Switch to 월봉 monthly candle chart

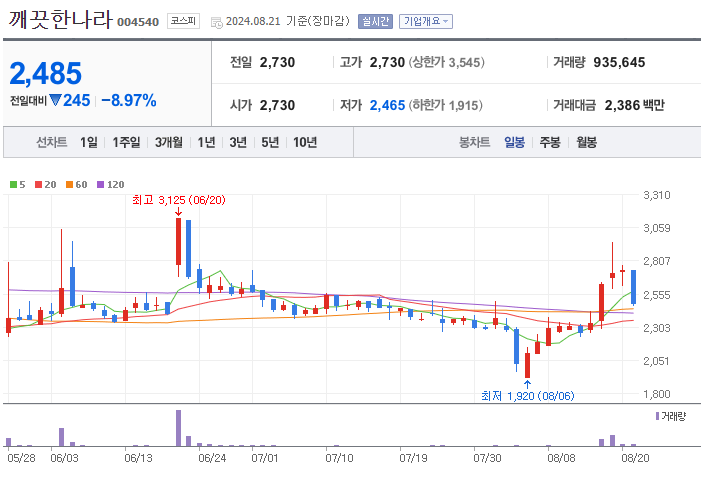(x=586, y=143)
